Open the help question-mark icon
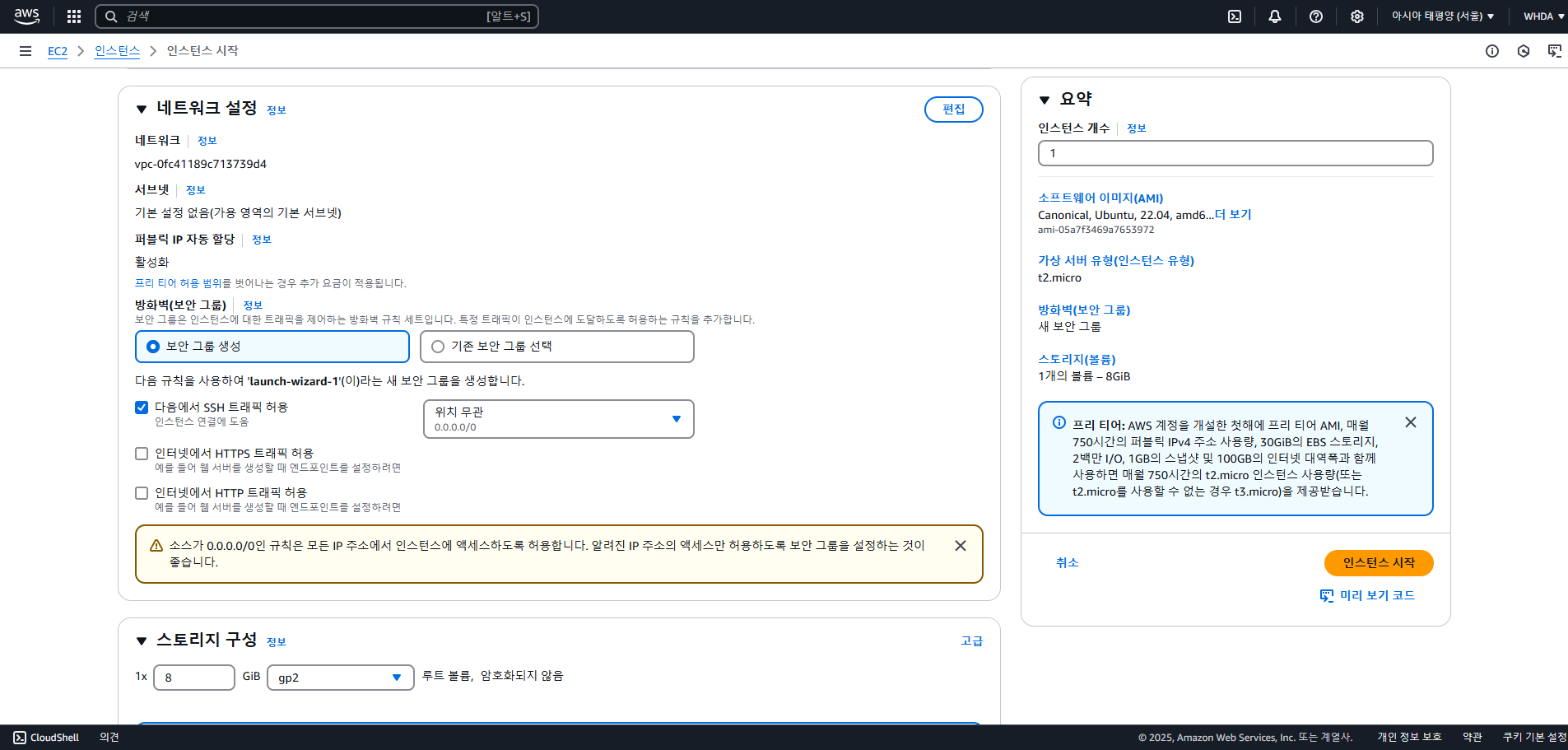The image size is (1568, 750). (1316, 16)
